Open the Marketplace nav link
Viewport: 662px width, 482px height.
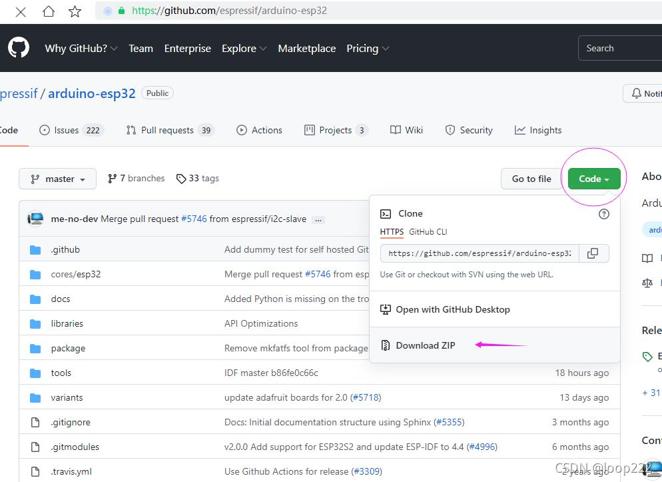click(x=307, y=49)
